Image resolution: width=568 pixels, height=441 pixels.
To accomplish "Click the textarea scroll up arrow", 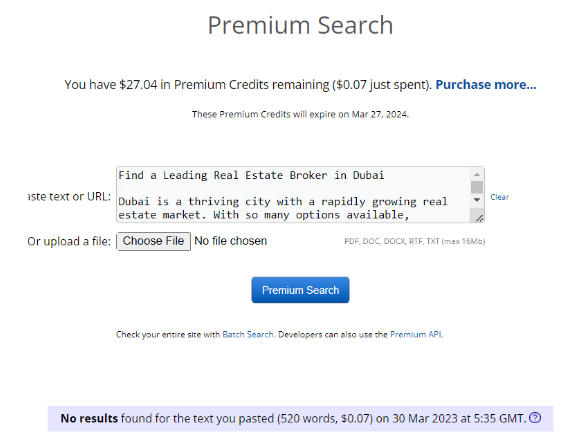I will tap(477, 175).
